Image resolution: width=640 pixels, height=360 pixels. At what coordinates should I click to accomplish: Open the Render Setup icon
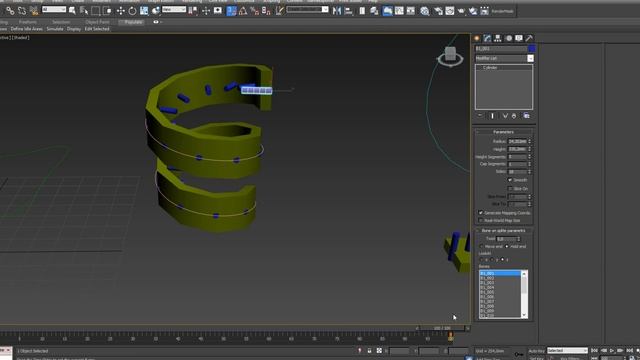pyautogui.click(x=438, y=11)
